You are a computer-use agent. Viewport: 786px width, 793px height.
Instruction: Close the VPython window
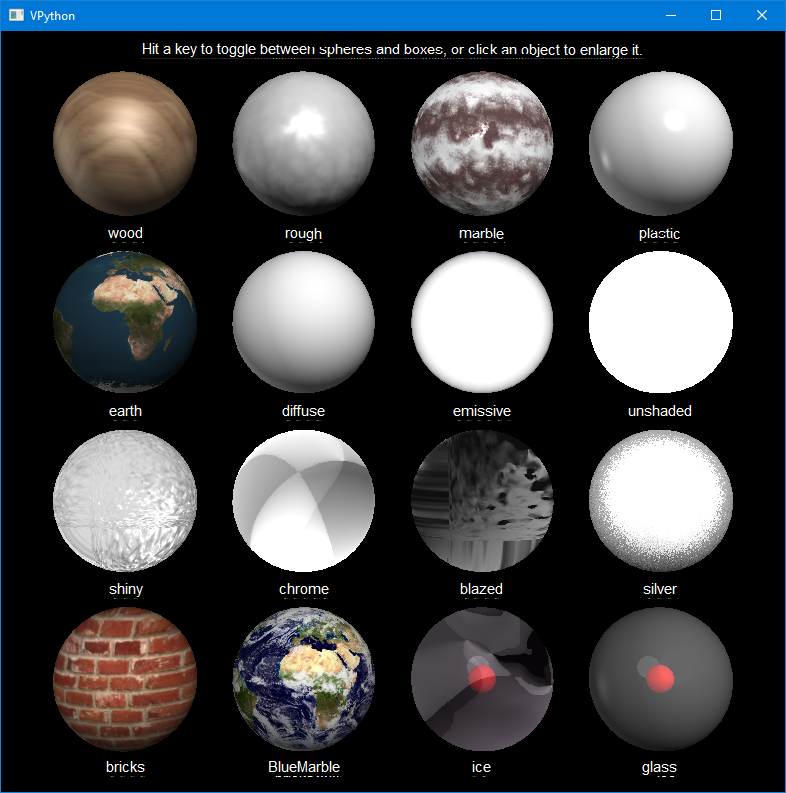(762, 15)
